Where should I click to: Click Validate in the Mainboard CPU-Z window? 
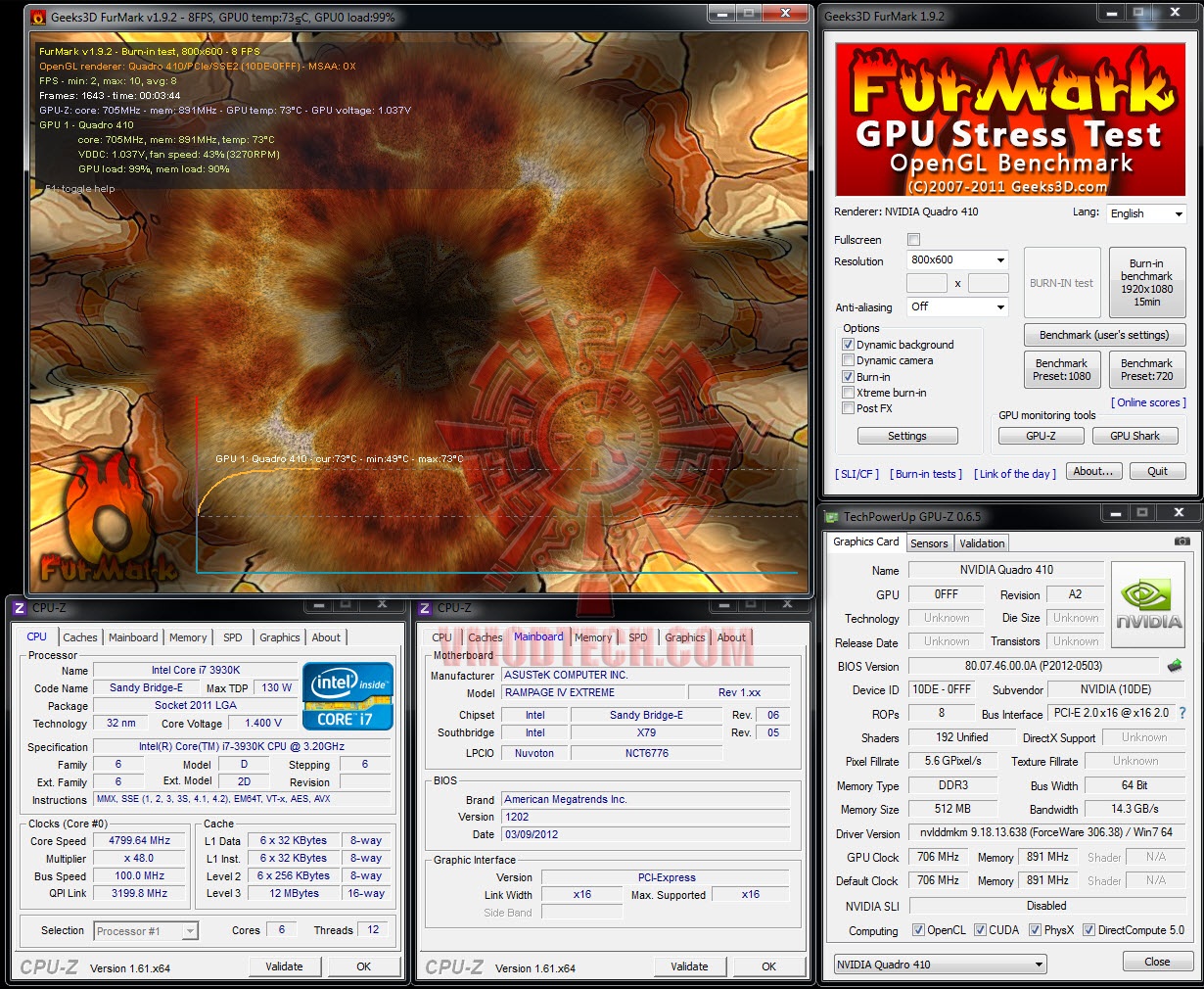[x=689, y=966]
